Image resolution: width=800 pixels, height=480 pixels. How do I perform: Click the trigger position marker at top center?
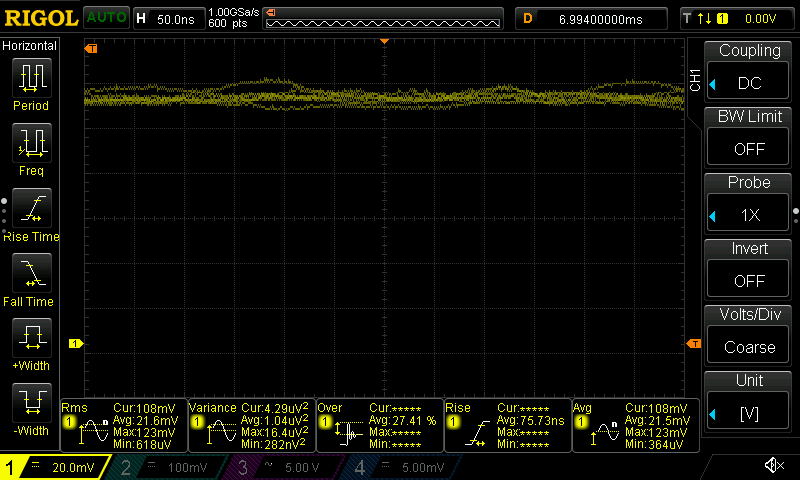(x=384, y=41)
